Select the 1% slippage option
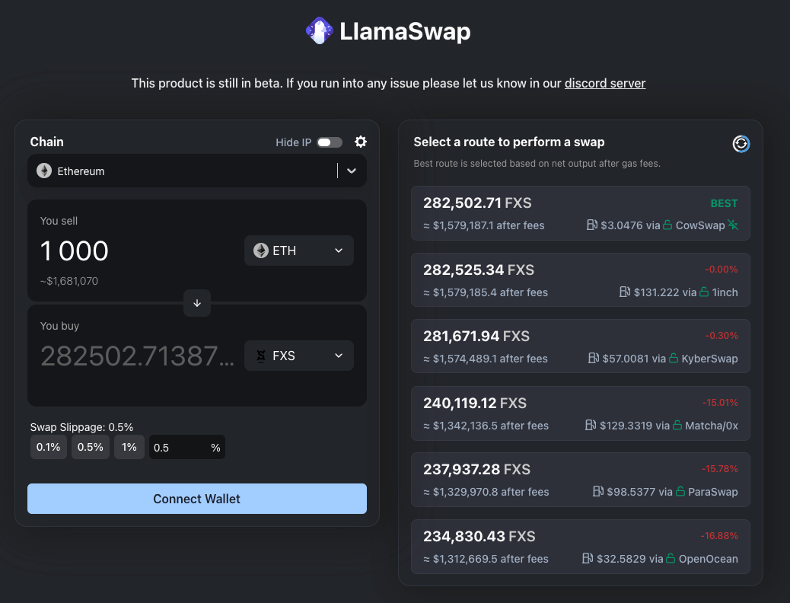This screenshot has width=790, height=604. pyautogui.click(x=129, y=447)
